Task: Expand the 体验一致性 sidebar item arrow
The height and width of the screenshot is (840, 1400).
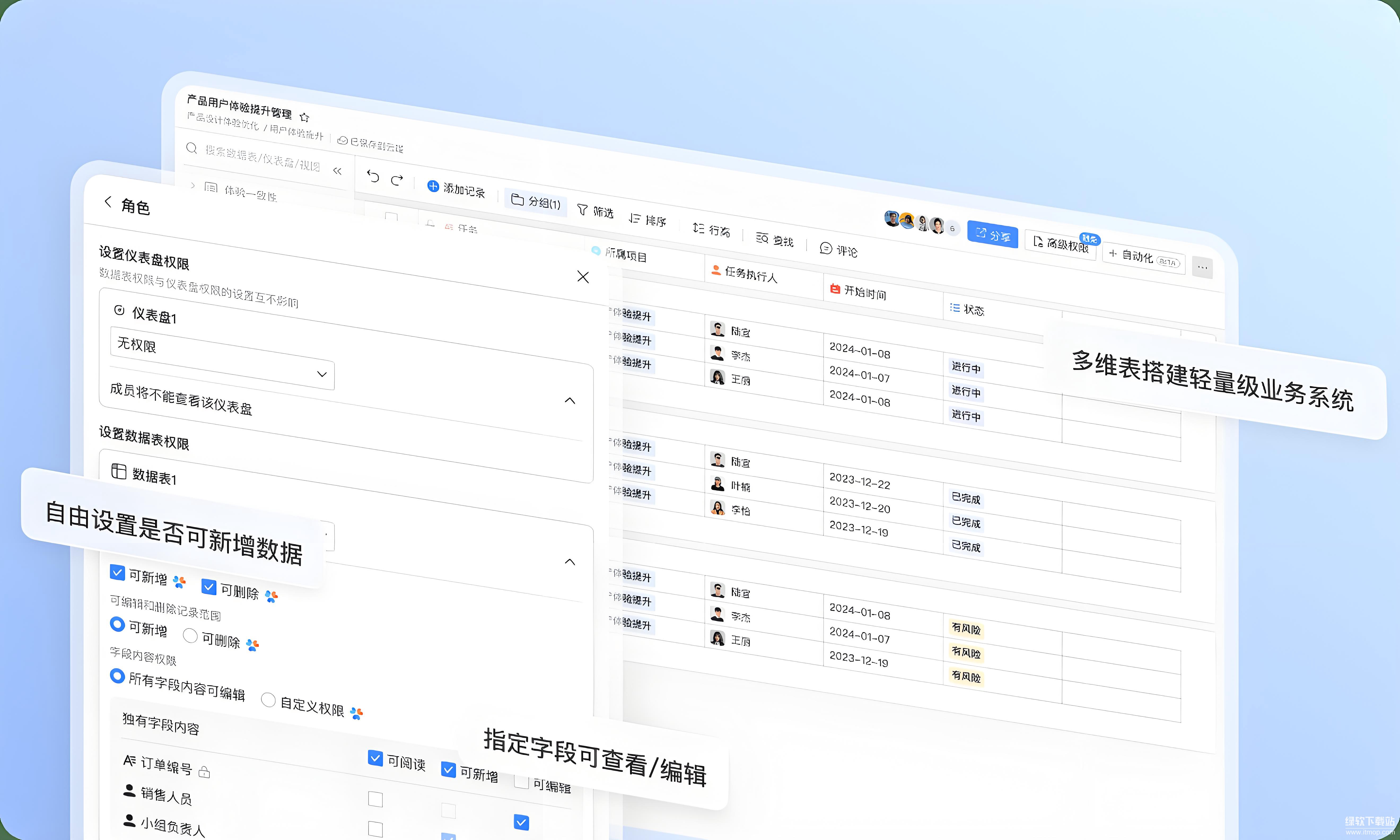Action: point(193,185)
